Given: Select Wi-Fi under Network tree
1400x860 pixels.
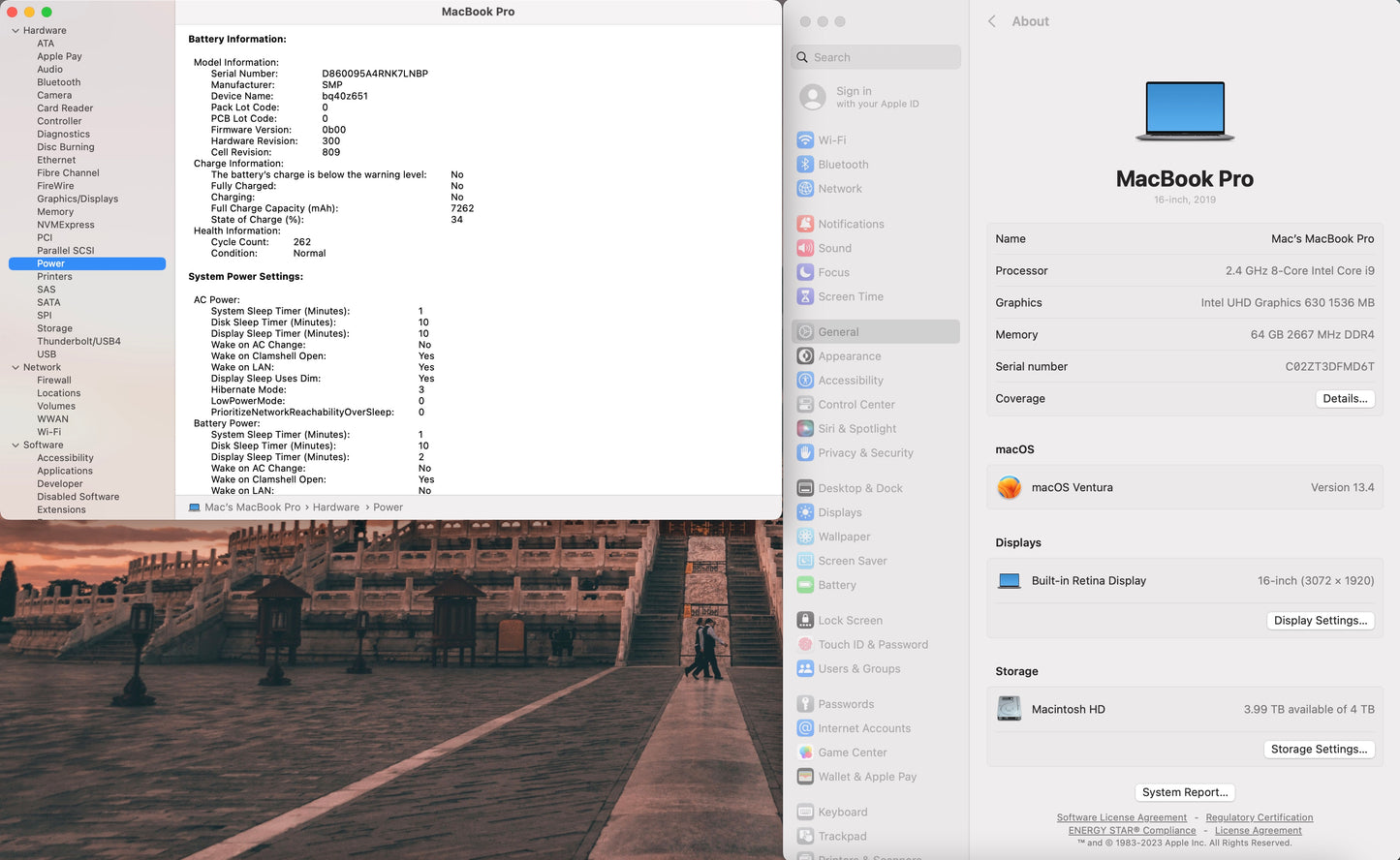Looking at the screenshot, I should (49, 432).
